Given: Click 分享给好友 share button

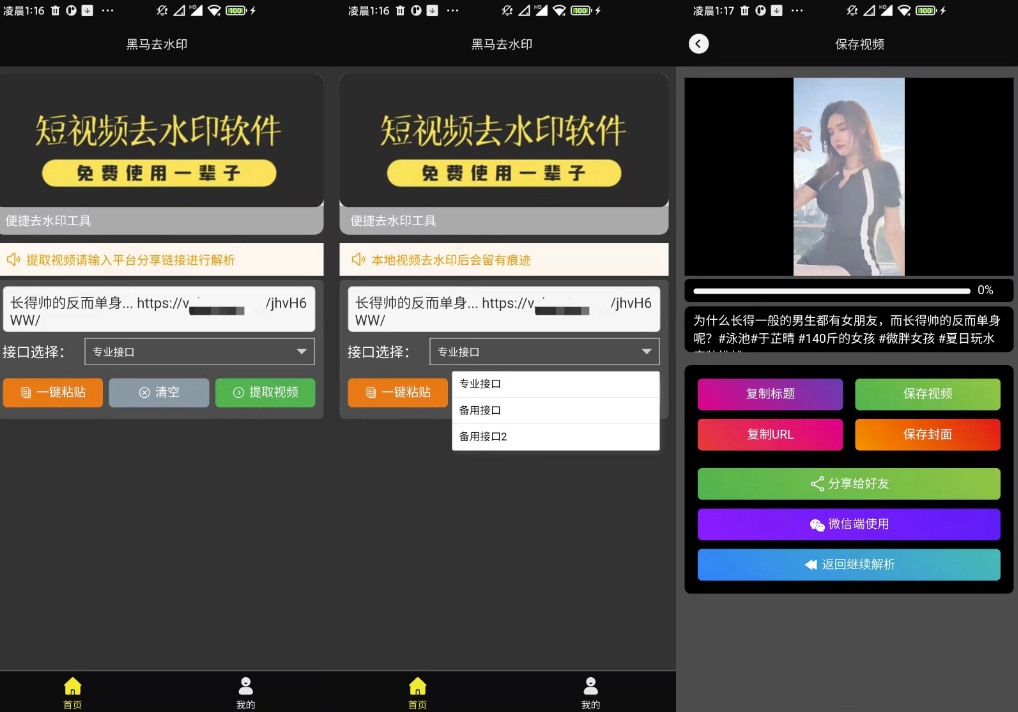Looking at the screenshot, I should point(849,484).
